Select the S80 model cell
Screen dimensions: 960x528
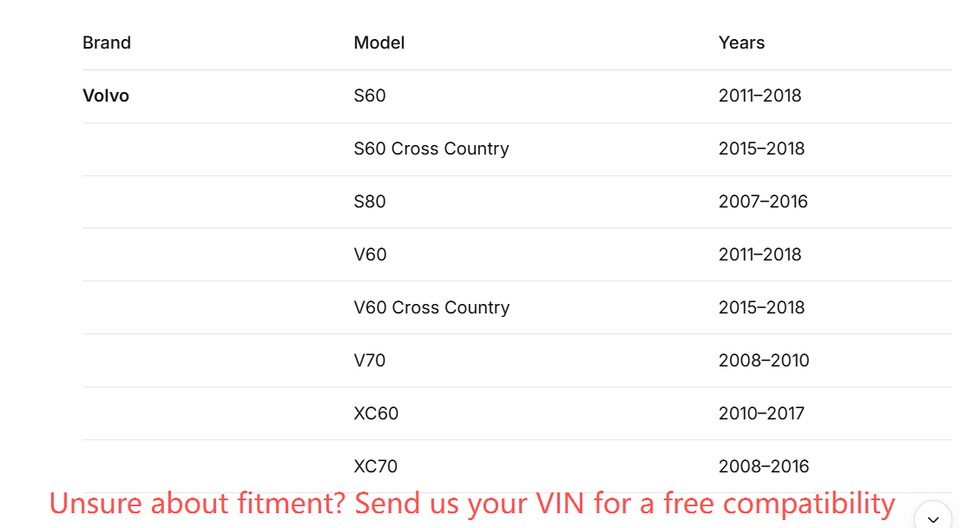370,202
